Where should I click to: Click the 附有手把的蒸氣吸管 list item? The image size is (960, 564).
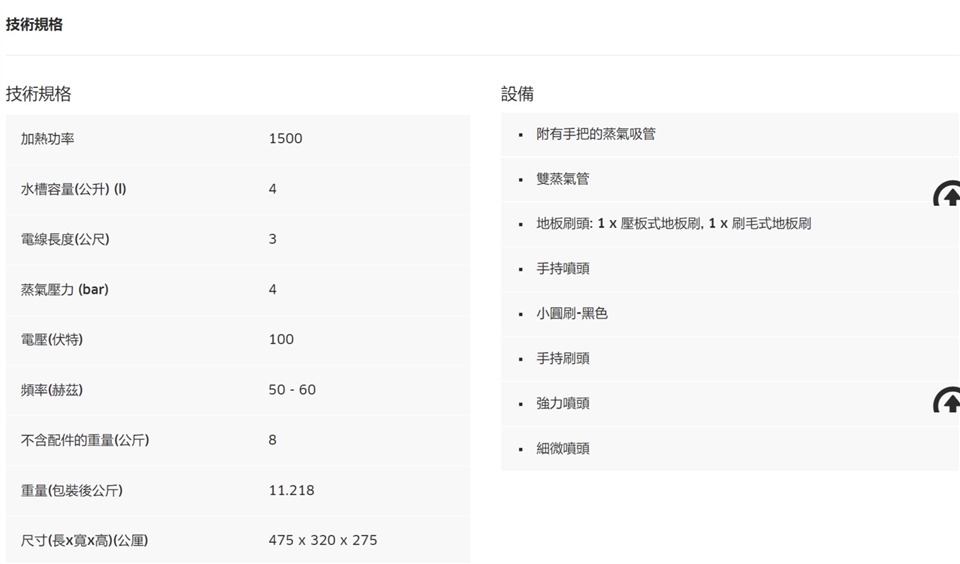pyautogui.click(x=596, y=134)
